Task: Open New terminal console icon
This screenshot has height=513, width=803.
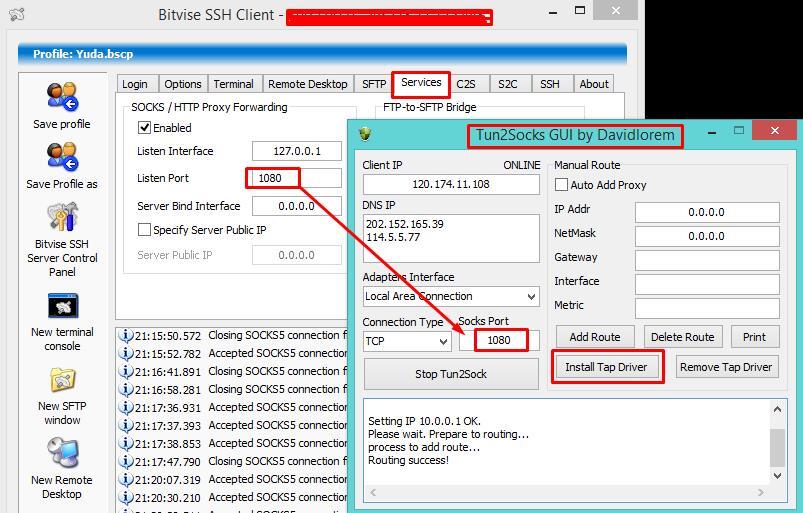Action: [x=62, y=306]
